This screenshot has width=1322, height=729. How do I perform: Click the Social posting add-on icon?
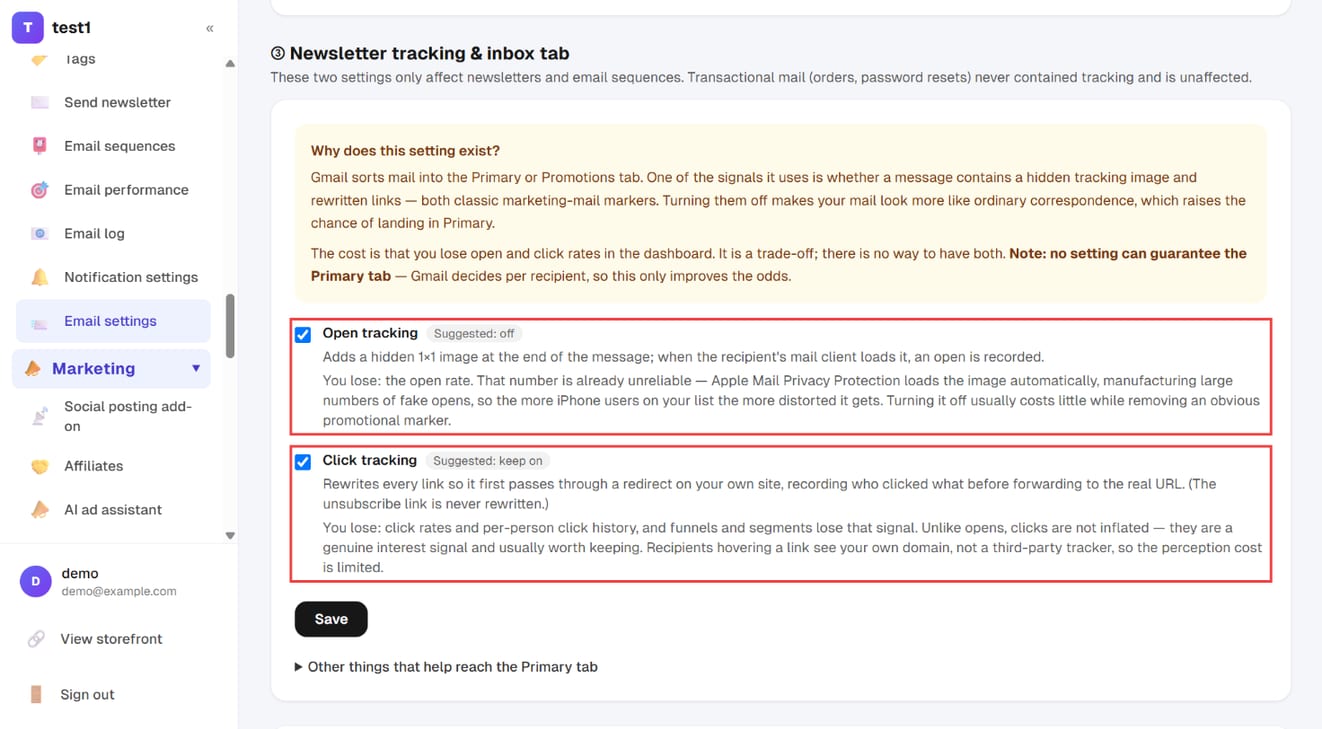(39, 416)
